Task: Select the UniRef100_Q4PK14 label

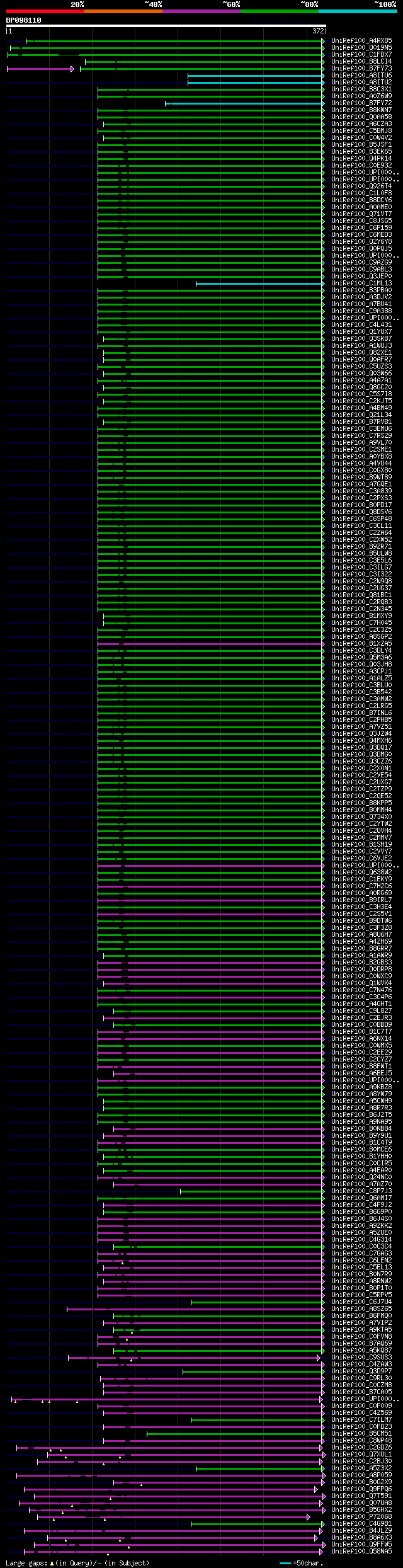Action: [361, 159]
